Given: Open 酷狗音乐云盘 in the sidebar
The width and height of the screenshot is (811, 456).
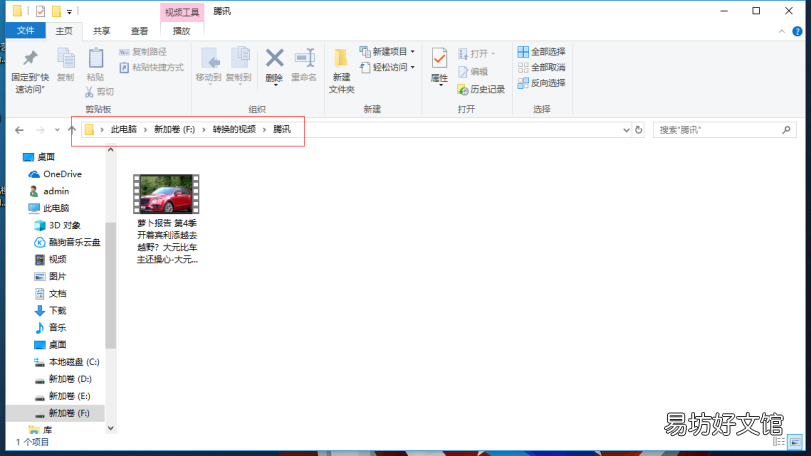Looking at the screenshot, I should pos(67,242).
